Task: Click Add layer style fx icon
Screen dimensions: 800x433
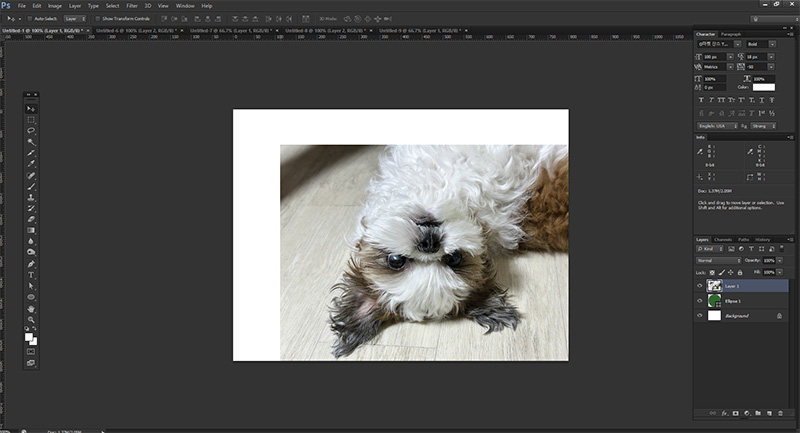Action: pyautogui.click(x=724, y=413)
